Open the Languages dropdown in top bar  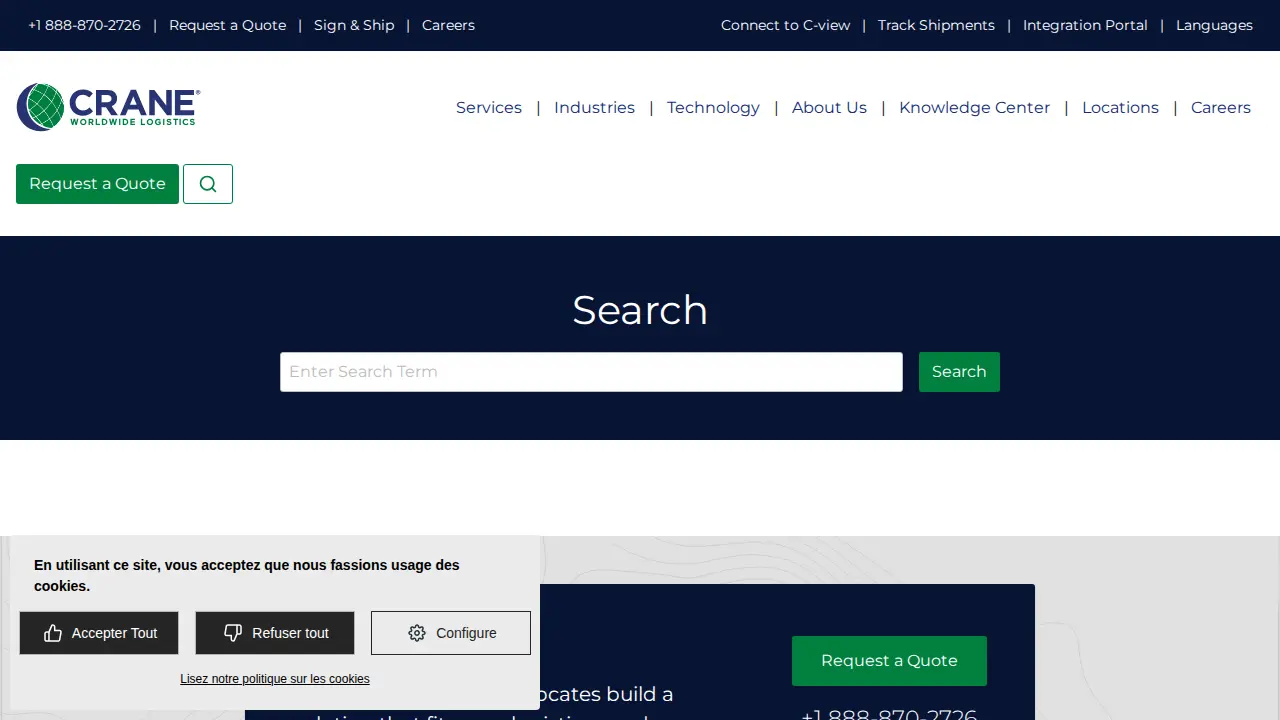[x=1214, y=25]
